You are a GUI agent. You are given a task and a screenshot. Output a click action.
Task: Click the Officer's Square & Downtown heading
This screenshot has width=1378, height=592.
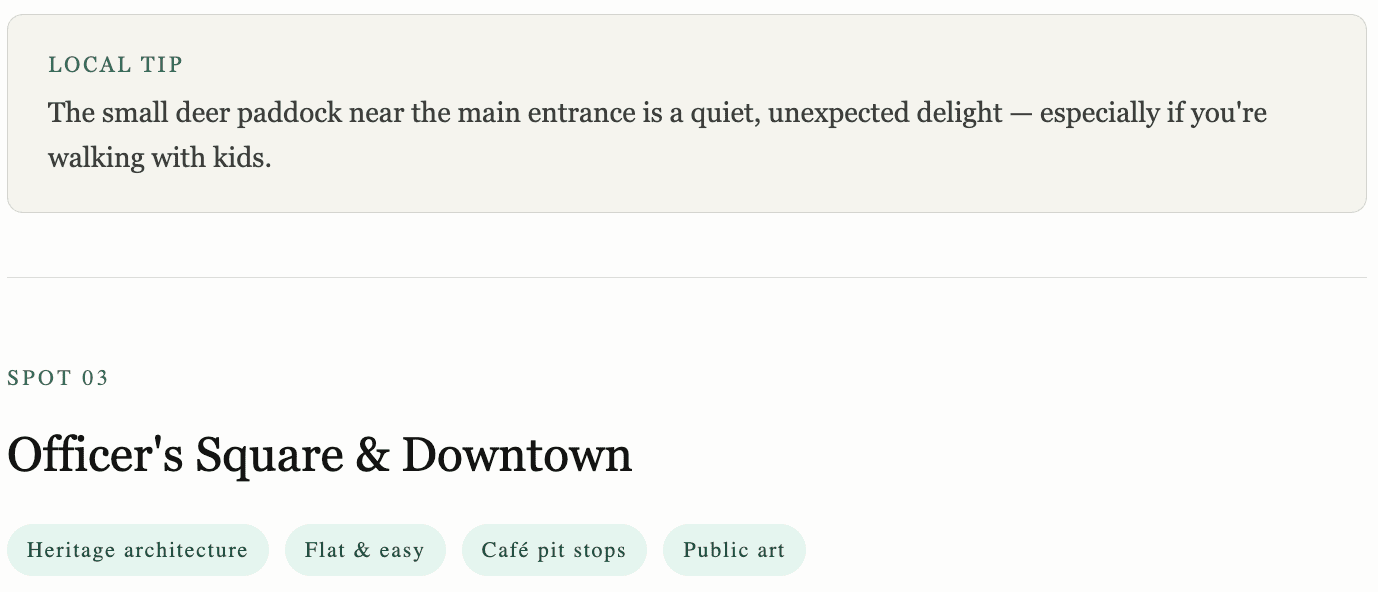point(319,456)
